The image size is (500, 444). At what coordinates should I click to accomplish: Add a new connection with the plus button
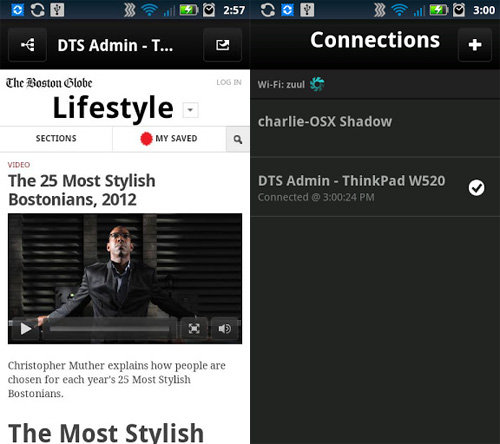tap(475, 45)
